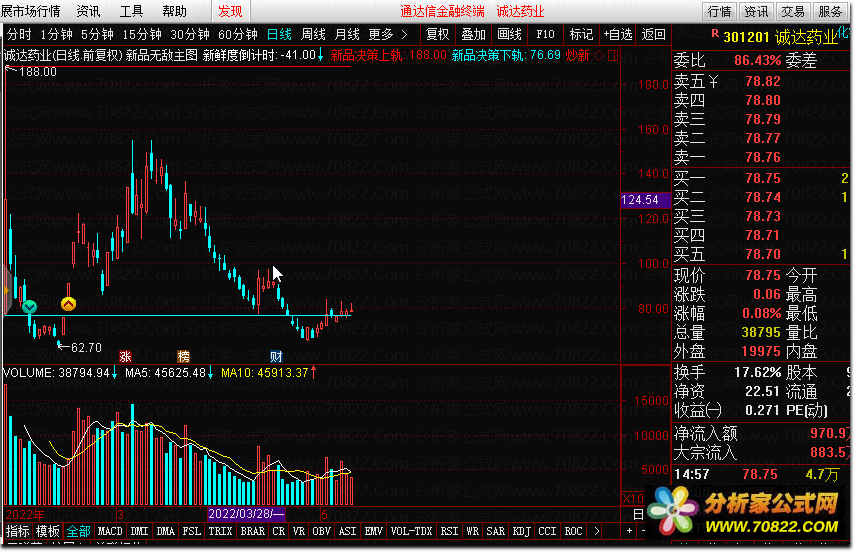The width and height of the screenshot is (856, 552).
Task: Select FSL indicator
Action: click(x=192, y=531)
